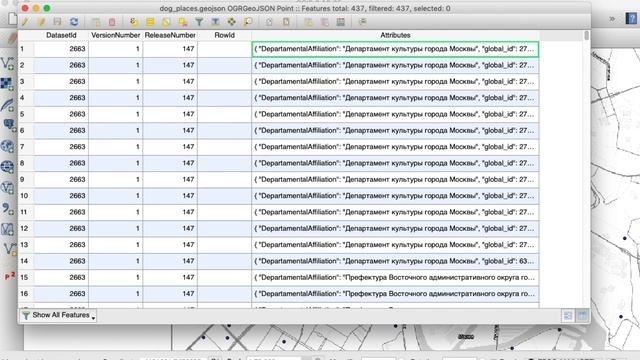Open the QGIS help icon behind the table
The width and height of the screenshot is (640, 360).
pyautogui.click(x=631, y=19)
